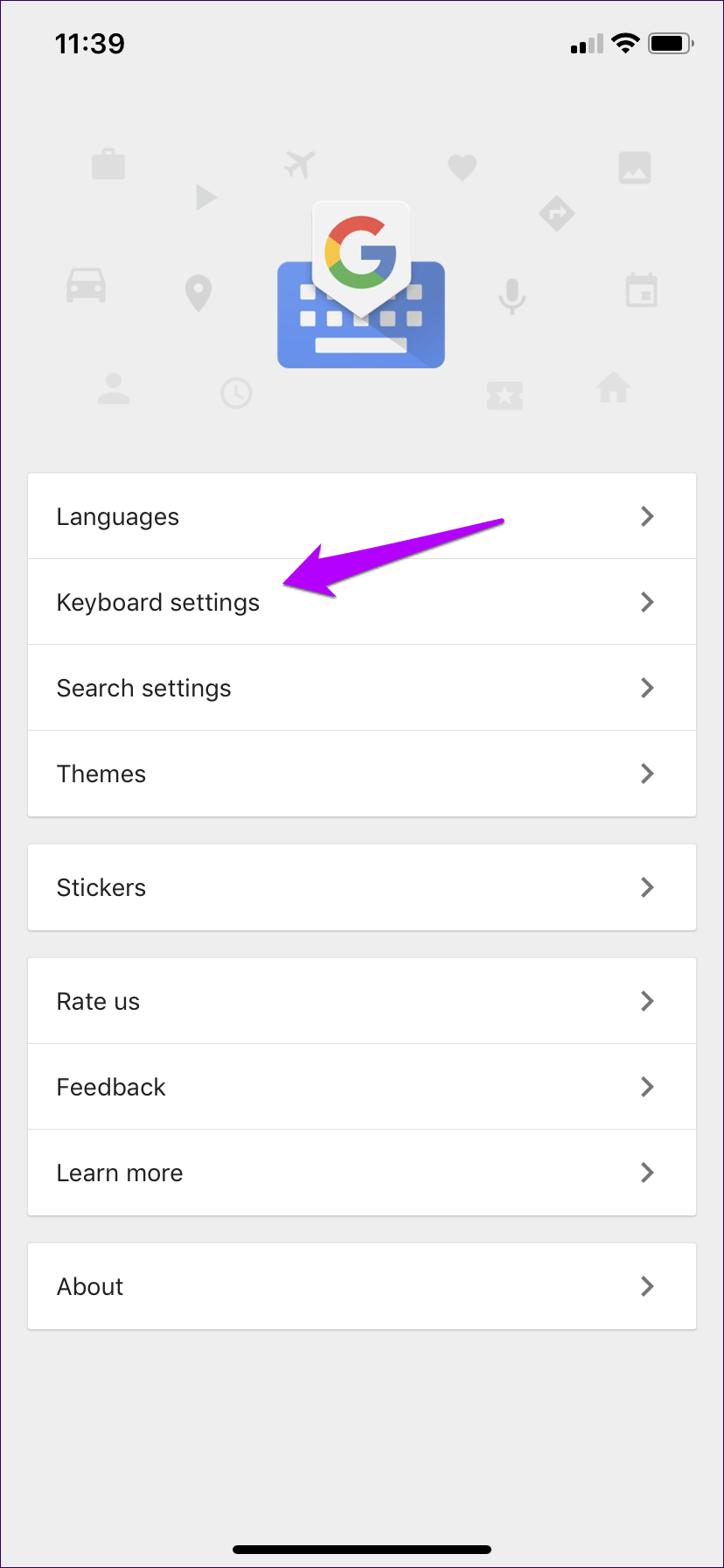
Task: Expand the Themes row chevron
Action: pos(647,773)
